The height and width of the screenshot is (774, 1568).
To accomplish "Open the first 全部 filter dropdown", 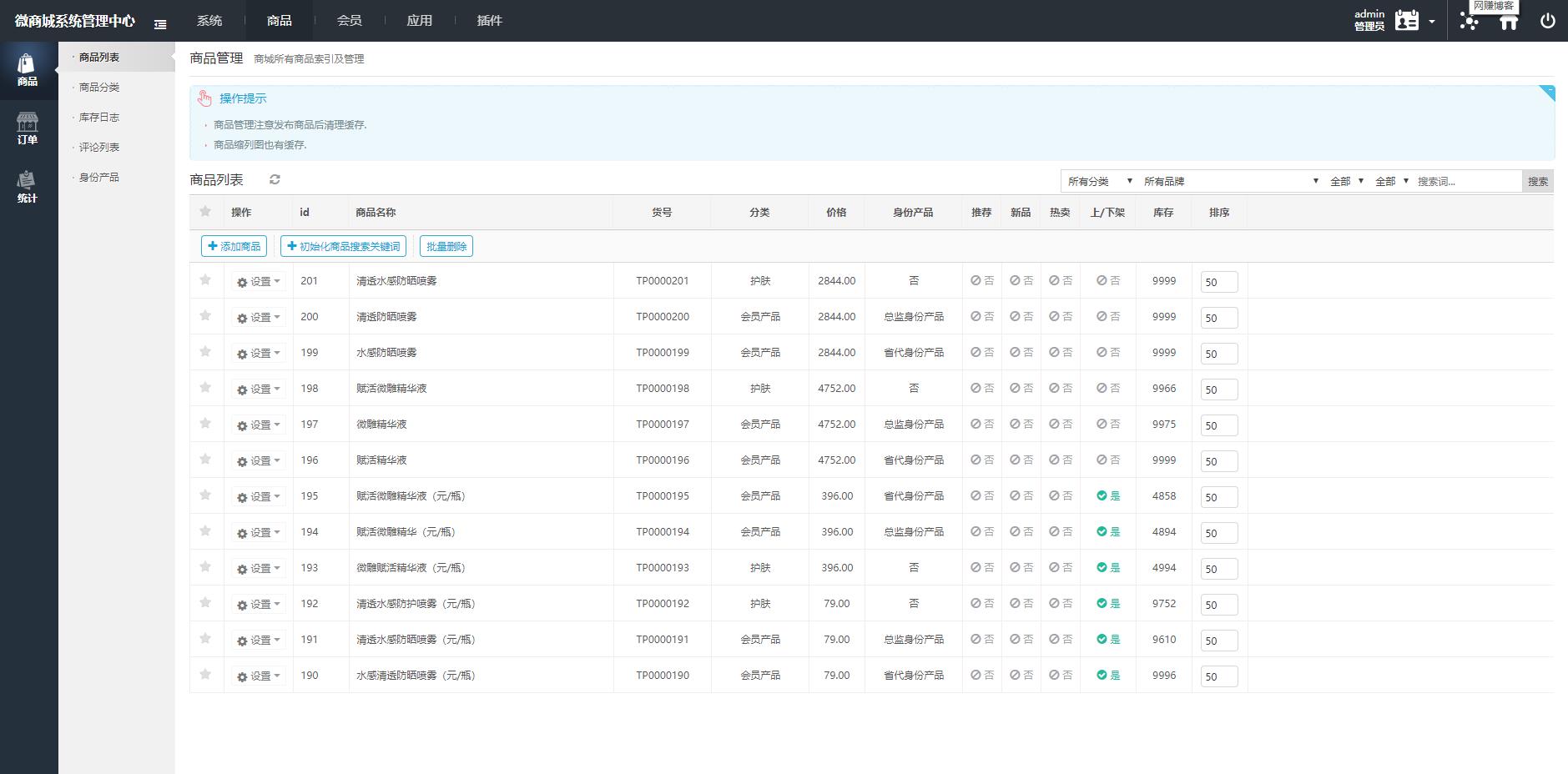I will pyautogui.click(x=1347, y=181).
